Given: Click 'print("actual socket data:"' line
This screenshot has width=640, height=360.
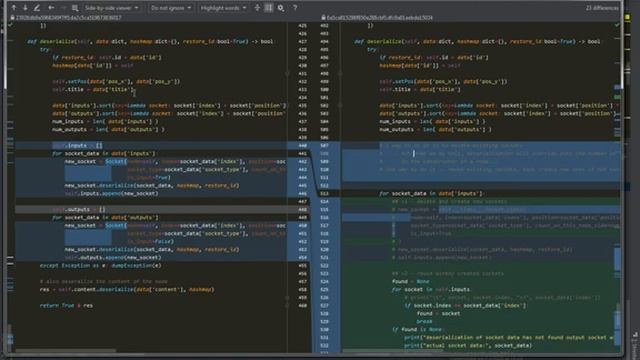Looking at the screenshot, I should tap(468, 345).
